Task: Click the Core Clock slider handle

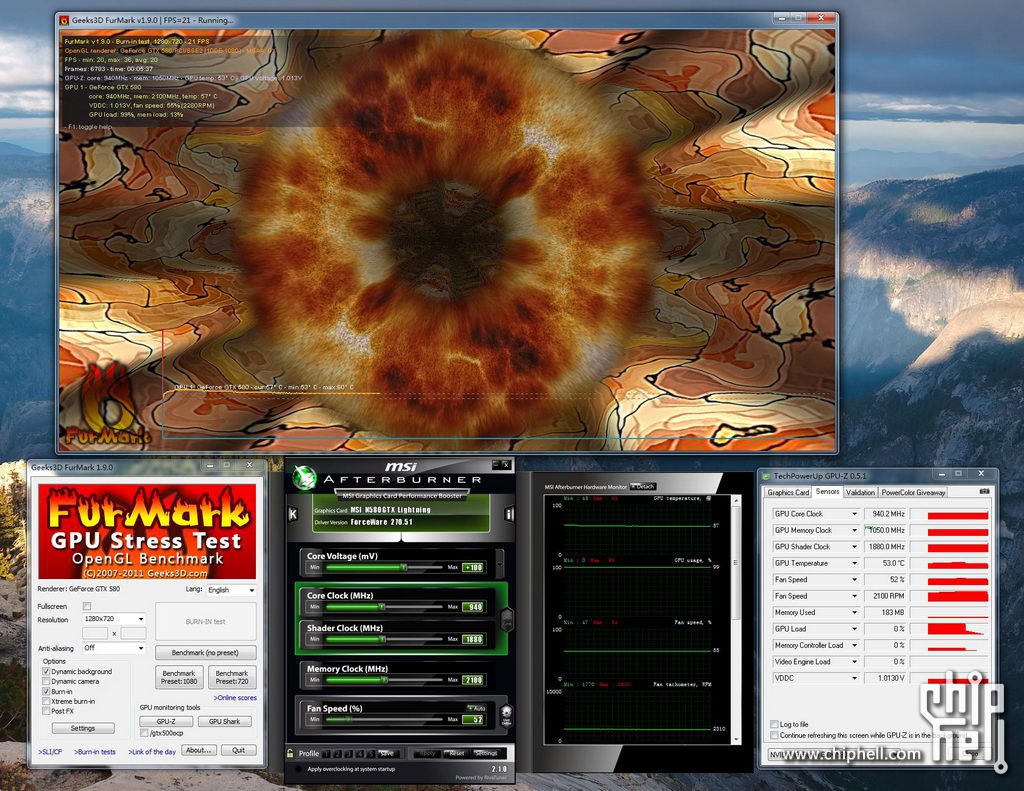Action: [382, 607]
